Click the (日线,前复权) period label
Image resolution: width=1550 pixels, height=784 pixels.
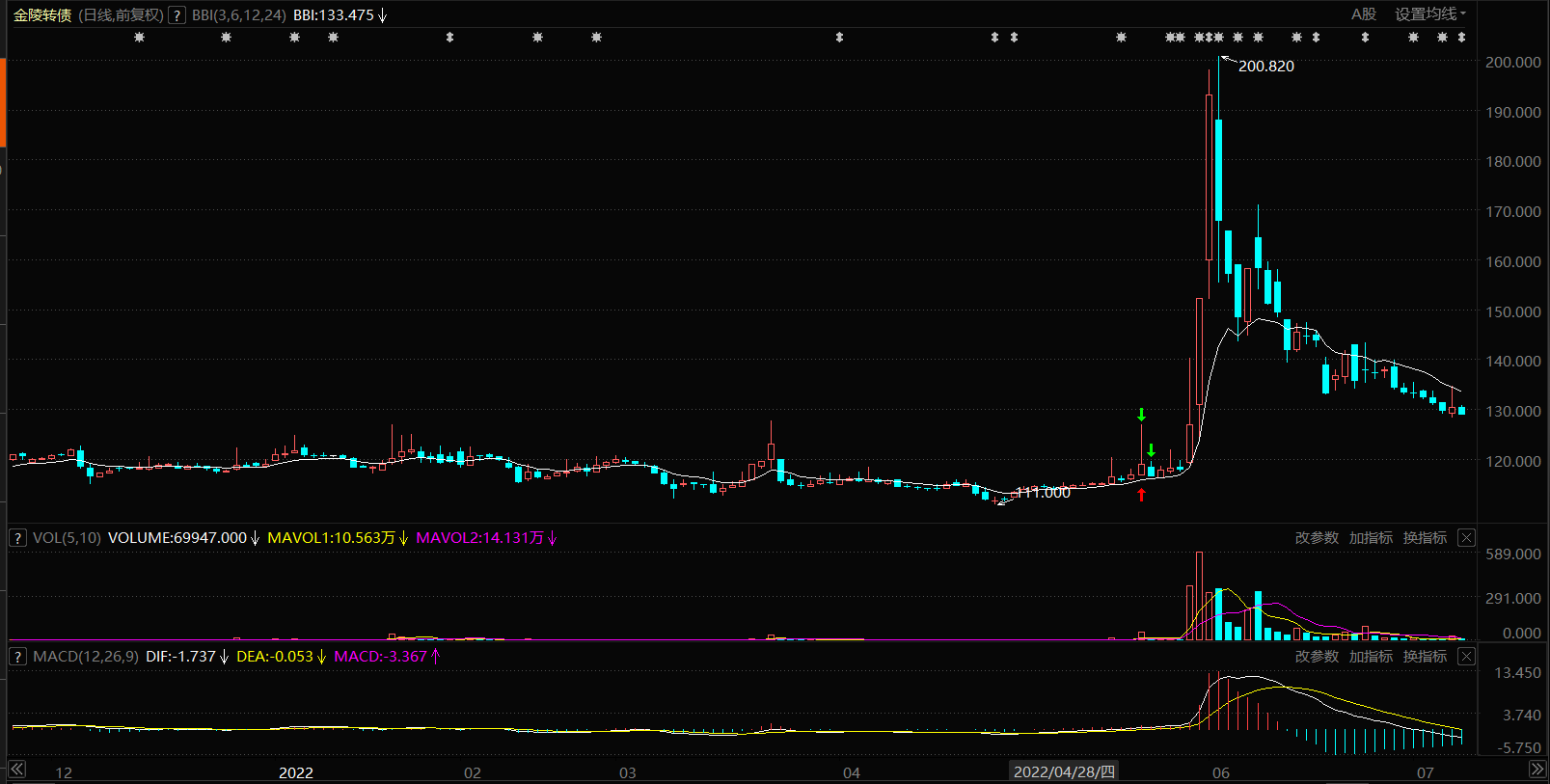[x=122, y=15]
